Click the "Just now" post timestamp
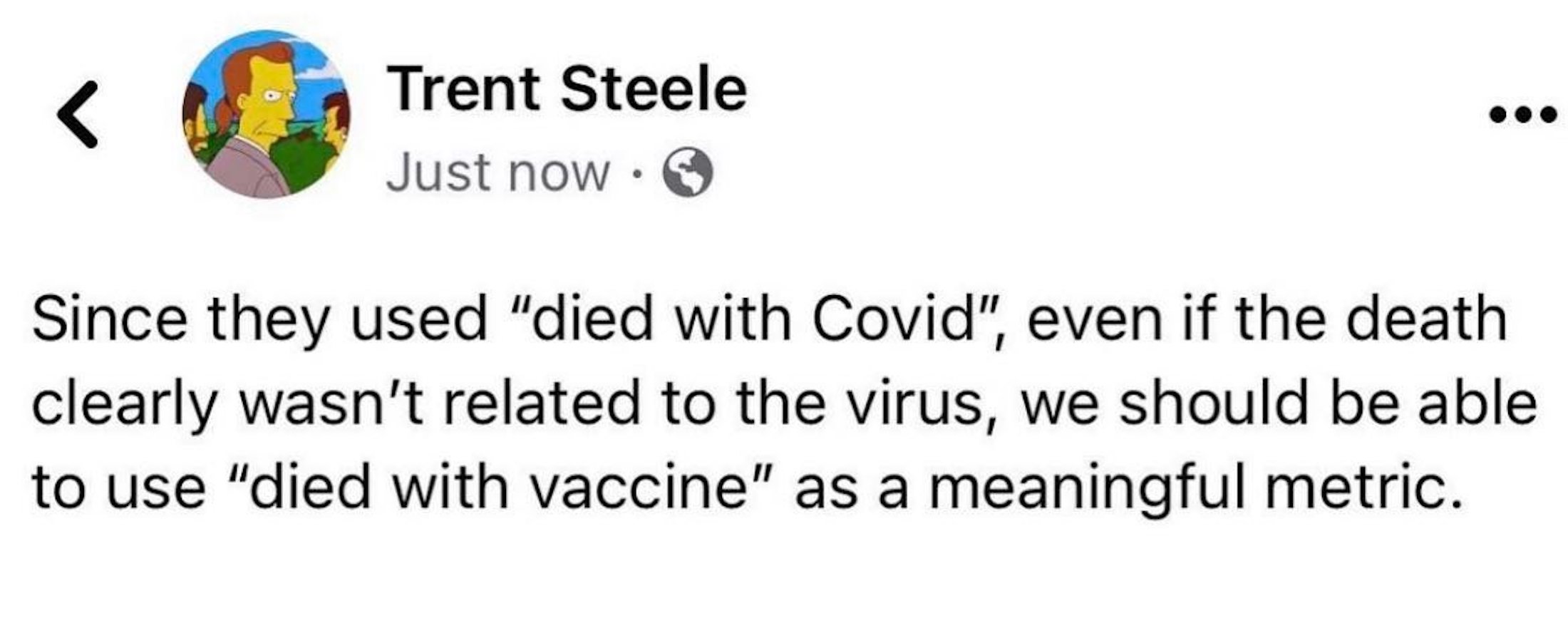Viewport: 1568px width, 623px height. click(497, 173)
